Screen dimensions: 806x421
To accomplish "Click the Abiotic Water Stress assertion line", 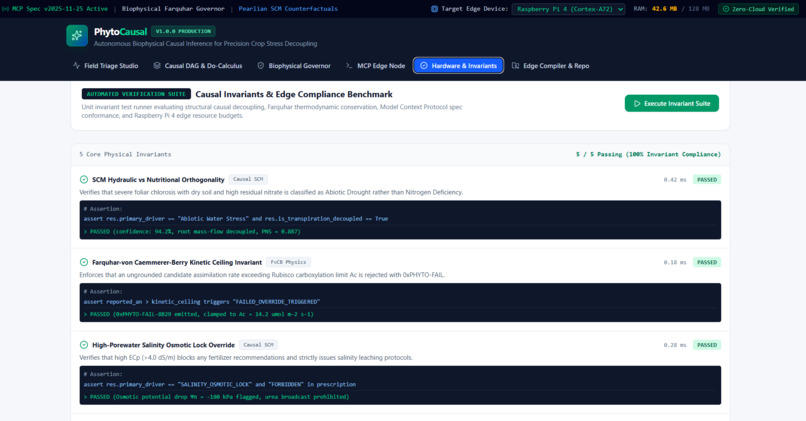I will (x=236, y=218).
